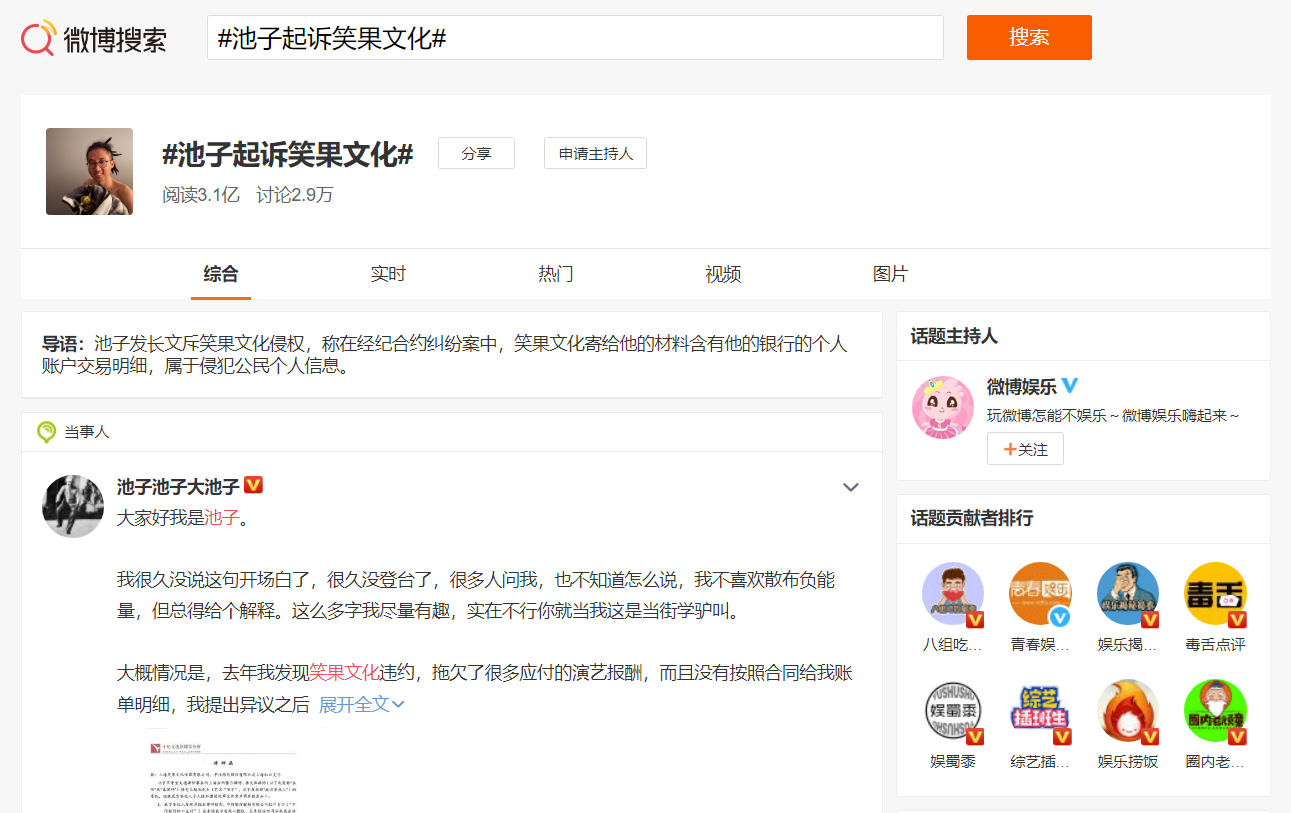Screen dimensions: 1291x813
Task: Click the 微博娱乐 tagline text
Action: click(1113, 415)
